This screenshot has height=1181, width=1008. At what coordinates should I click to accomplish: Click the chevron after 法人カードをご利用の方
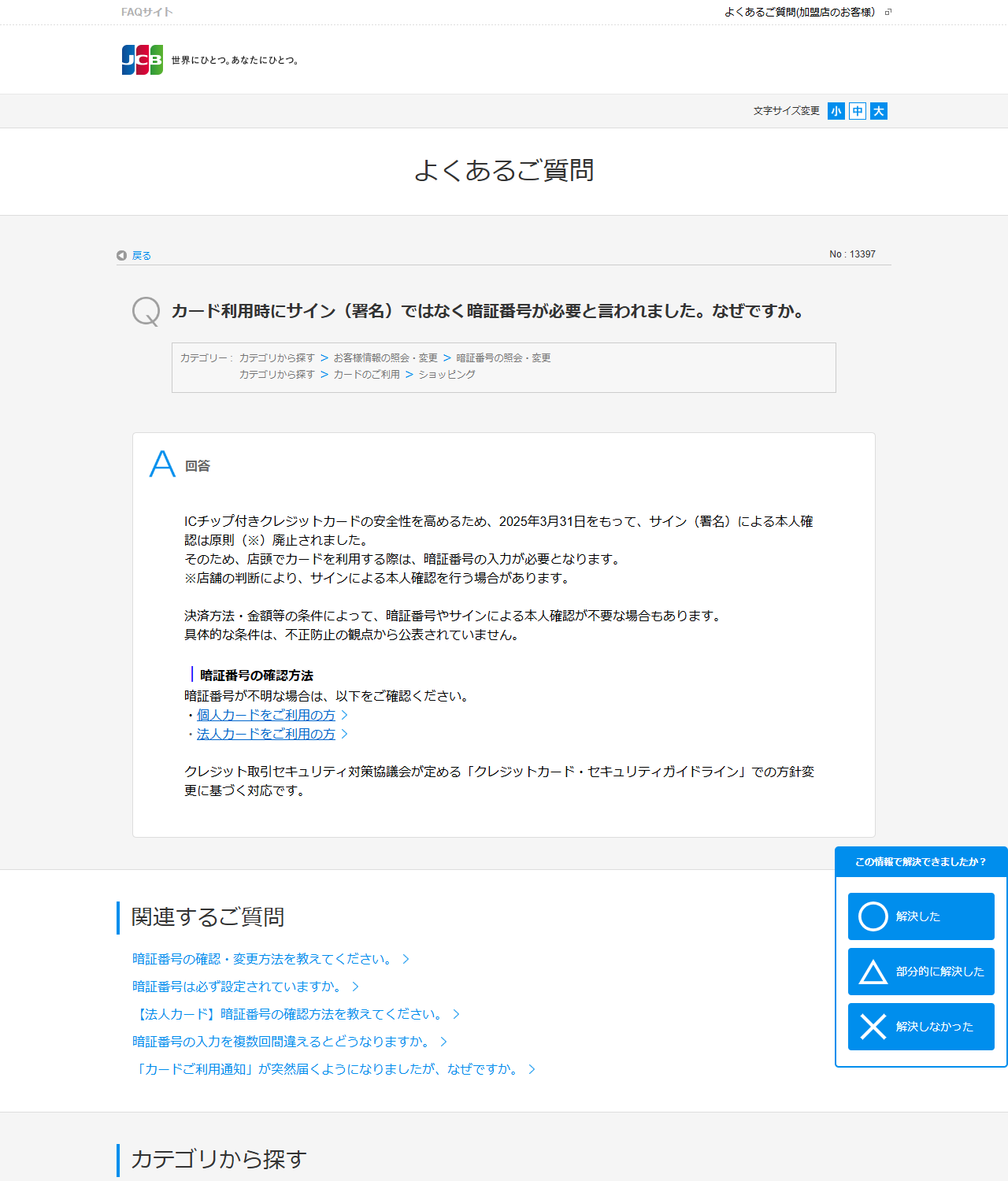point(344,734)
